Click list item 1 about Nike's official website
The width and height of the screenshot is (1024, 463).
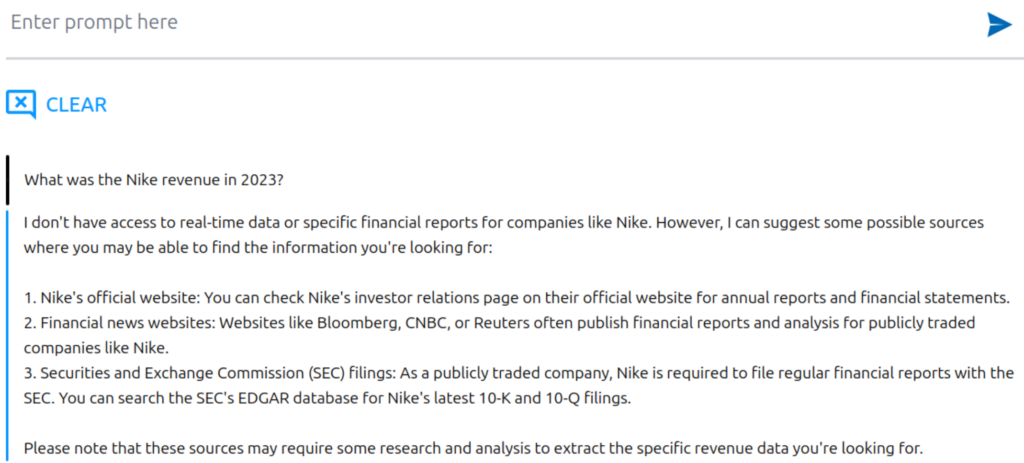click(x=517, y=298)
